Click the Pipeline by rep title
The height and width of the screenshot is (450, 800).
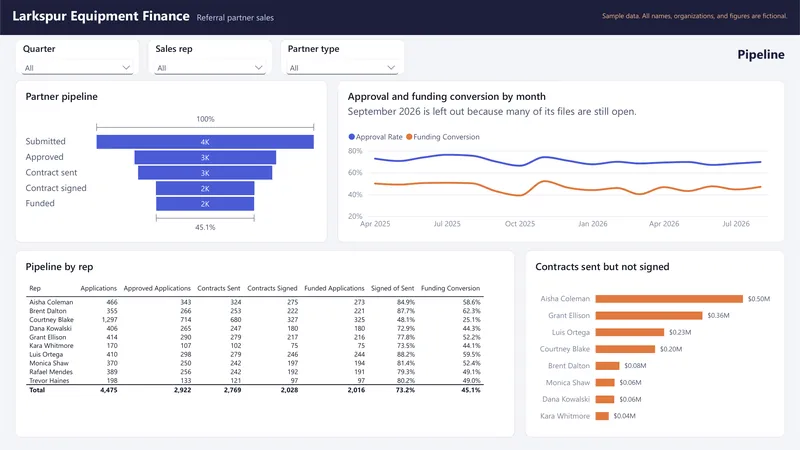coord(59,267)
